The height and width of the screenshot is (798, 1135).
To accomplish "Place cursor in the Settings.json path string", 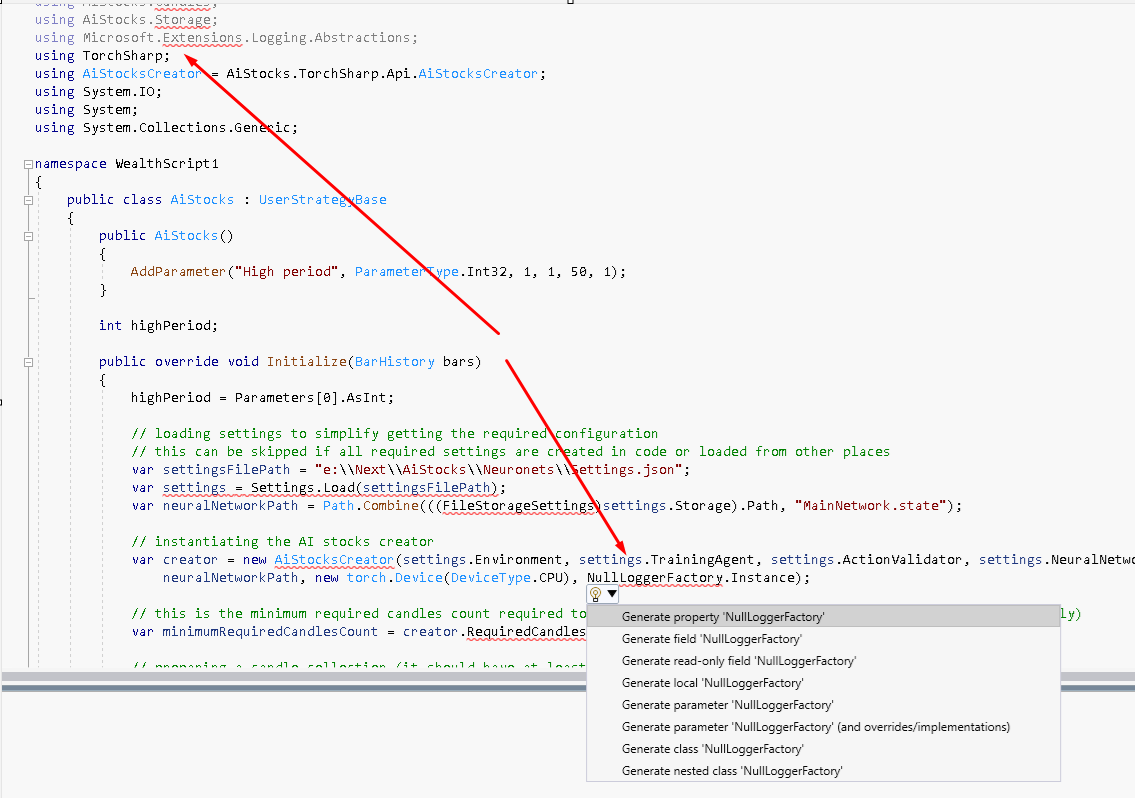I will (500, 470).
